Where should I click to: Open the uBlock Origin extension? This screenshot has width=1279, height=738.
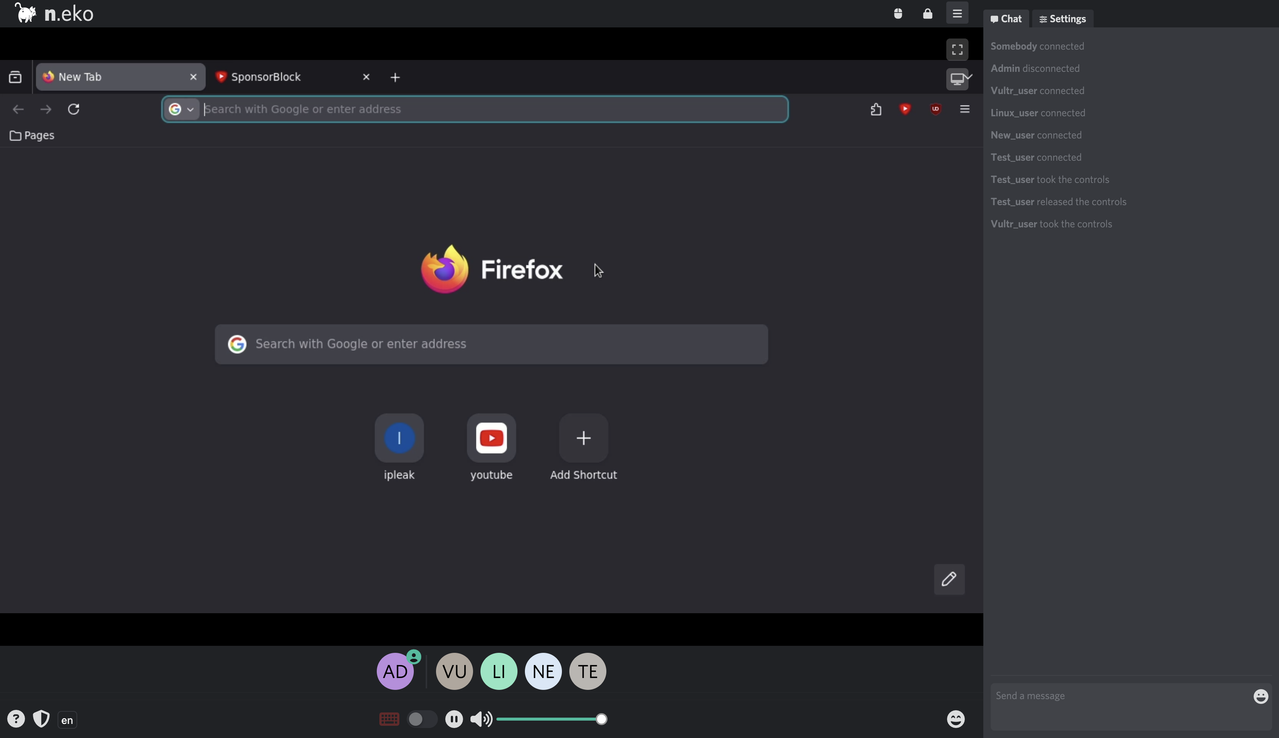pyautogui.click(x=935, y=109)
